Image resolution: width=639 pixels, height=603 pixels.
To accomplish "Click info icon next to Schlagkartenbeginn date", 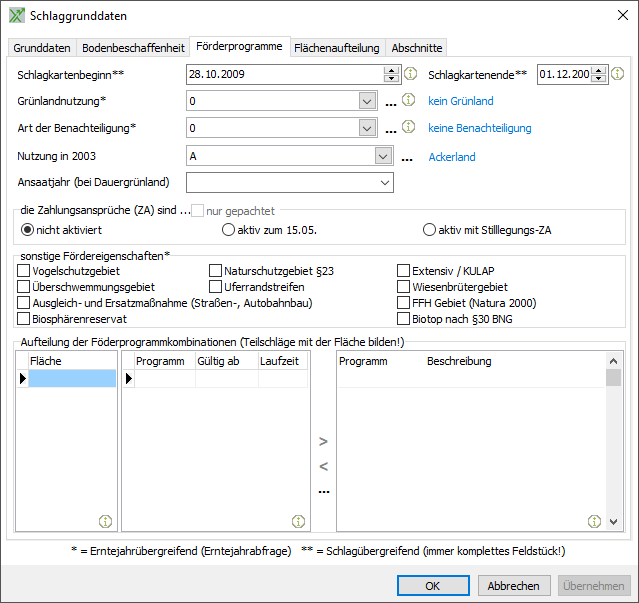I will click(x=409, y=74).
